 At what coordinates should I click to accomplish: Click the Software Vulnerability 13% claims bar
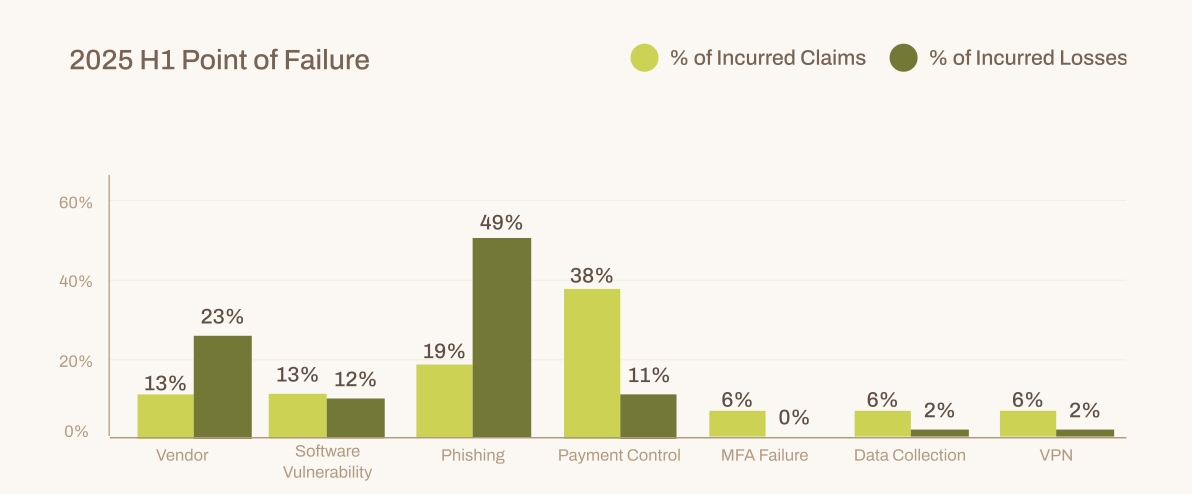[x=298, y=416]
